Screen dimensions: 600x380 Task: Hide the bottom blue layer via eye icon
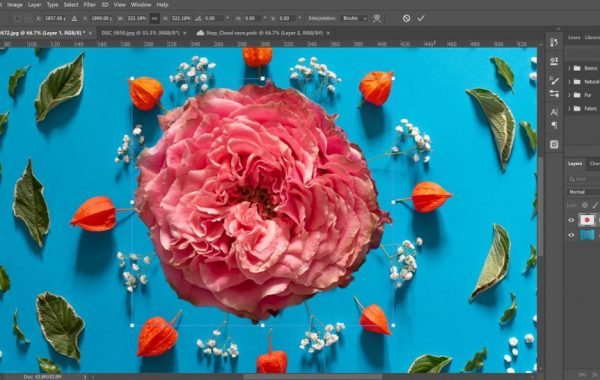(571, 235)
